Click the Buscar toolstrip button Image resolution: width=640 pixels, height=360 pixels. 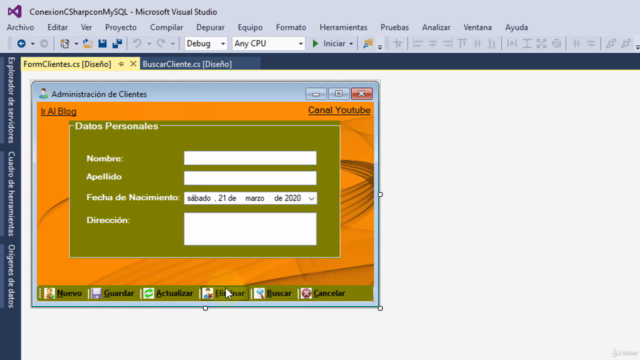click(x=273, y=293)
